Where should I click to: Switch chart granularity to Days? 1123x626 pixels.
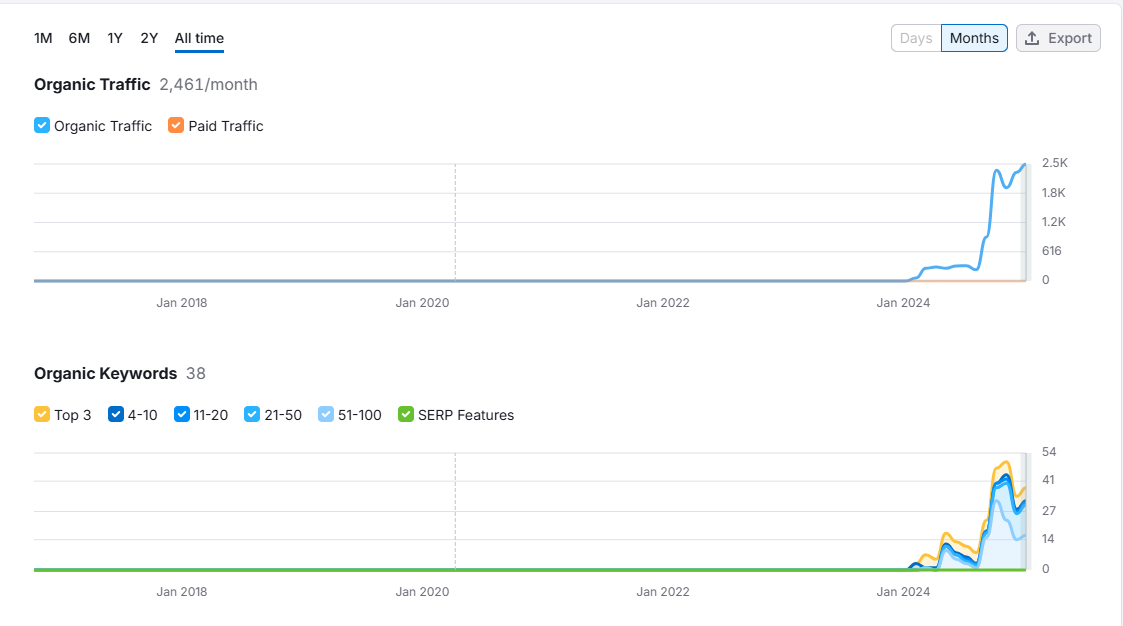point(916,38)
